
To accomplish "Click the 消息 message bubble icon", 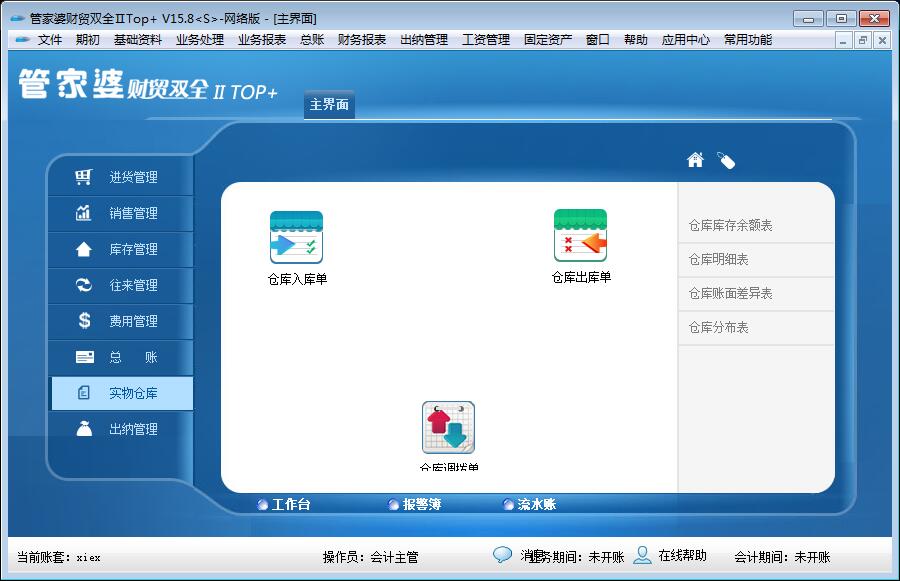I will pos(503,555).
